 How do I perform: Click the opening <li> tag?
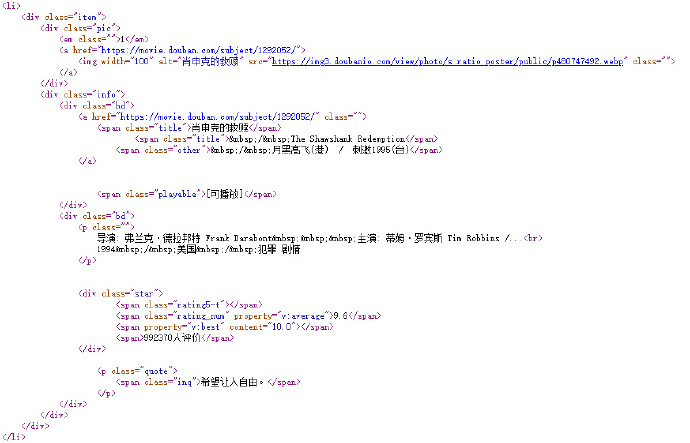click(11, 6)
